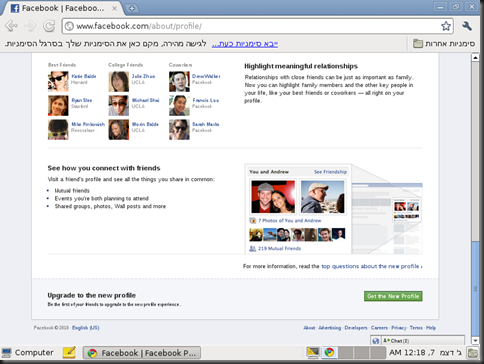Click the globe icon beside Chat

click(x=376, y=341)
